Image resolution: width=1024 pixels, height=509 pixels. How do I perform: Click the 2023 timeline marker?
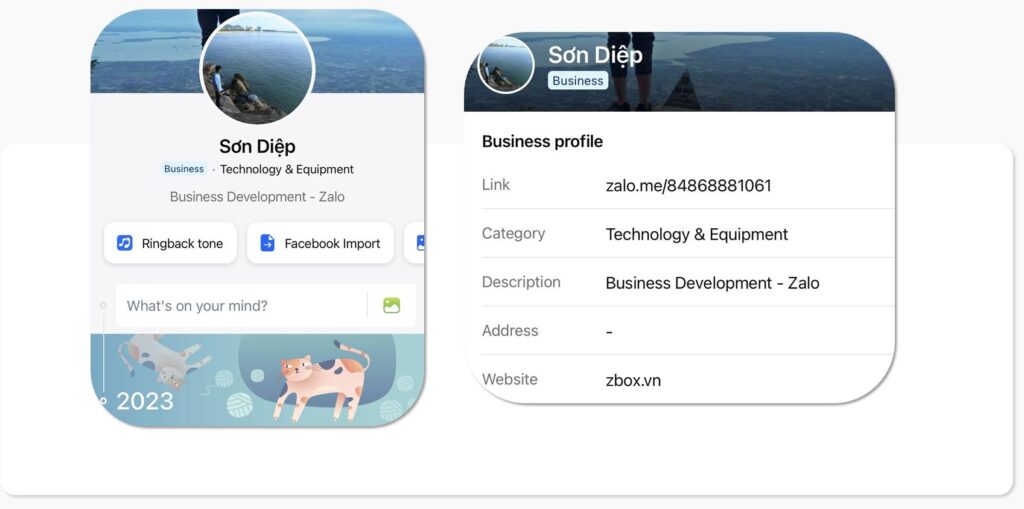(x=144, y=401)
